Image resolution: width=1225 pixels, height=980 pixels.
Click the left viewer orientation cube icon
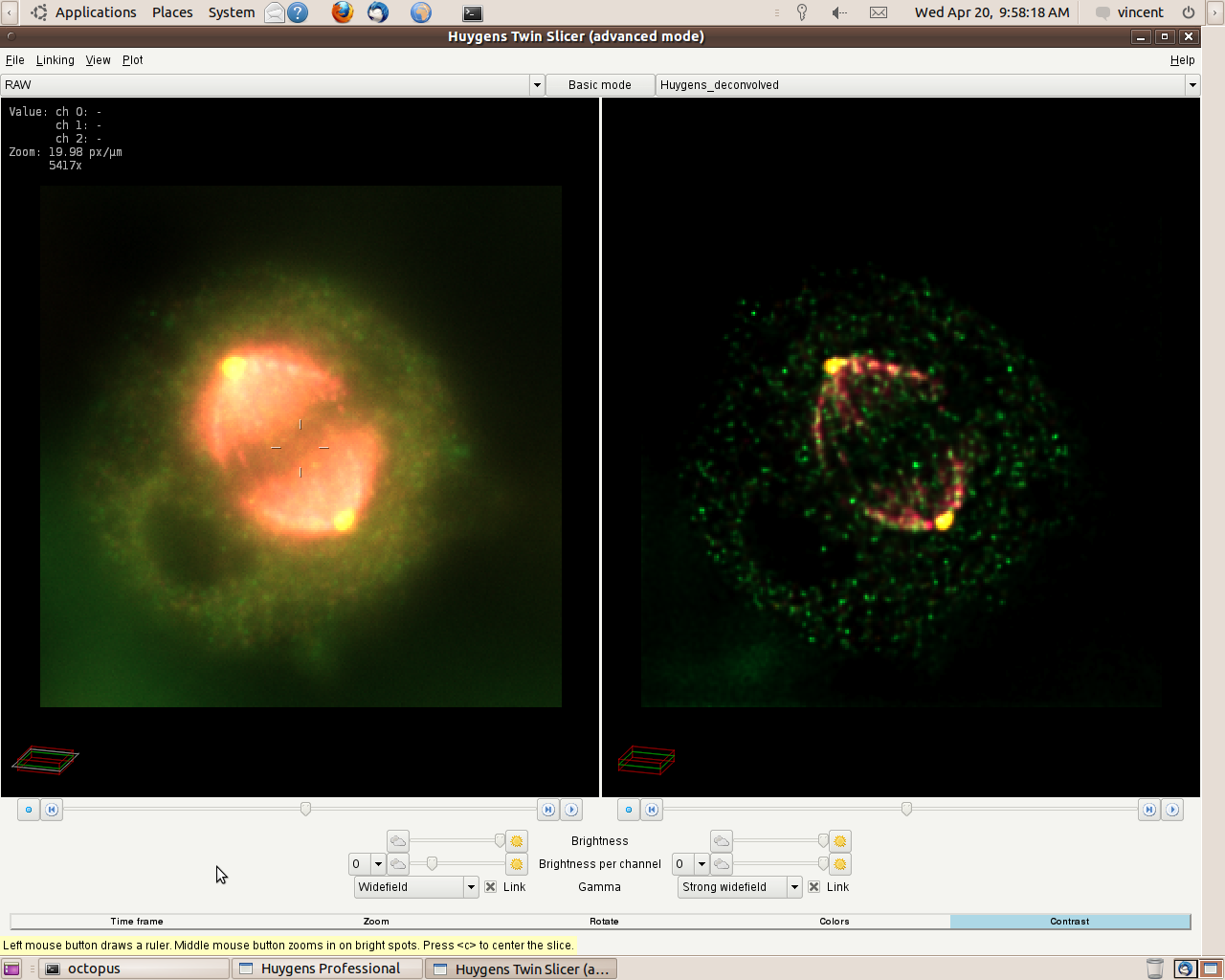(45, 760)
